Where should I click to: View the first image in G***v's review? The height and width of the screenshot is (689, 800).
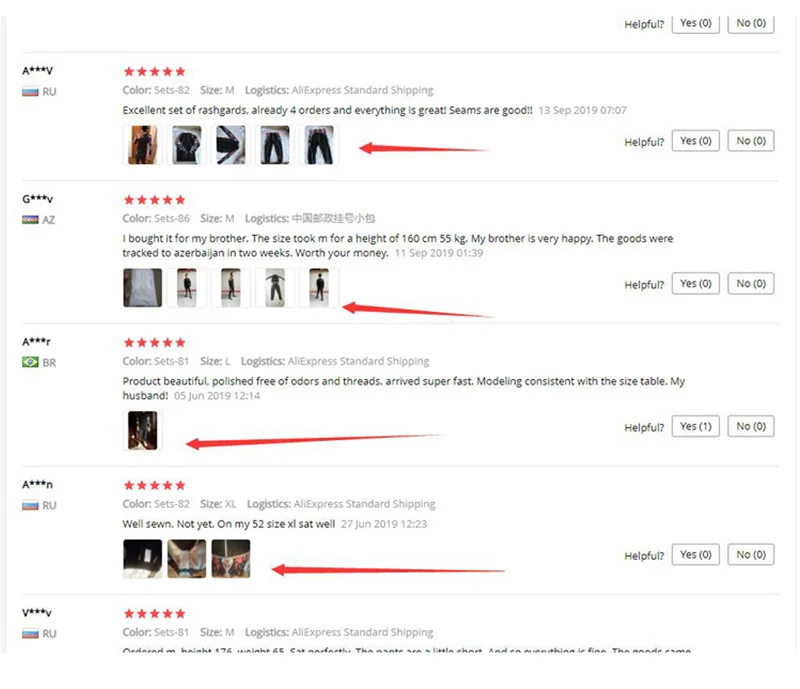pyautogui.click(x=143, y=288)
